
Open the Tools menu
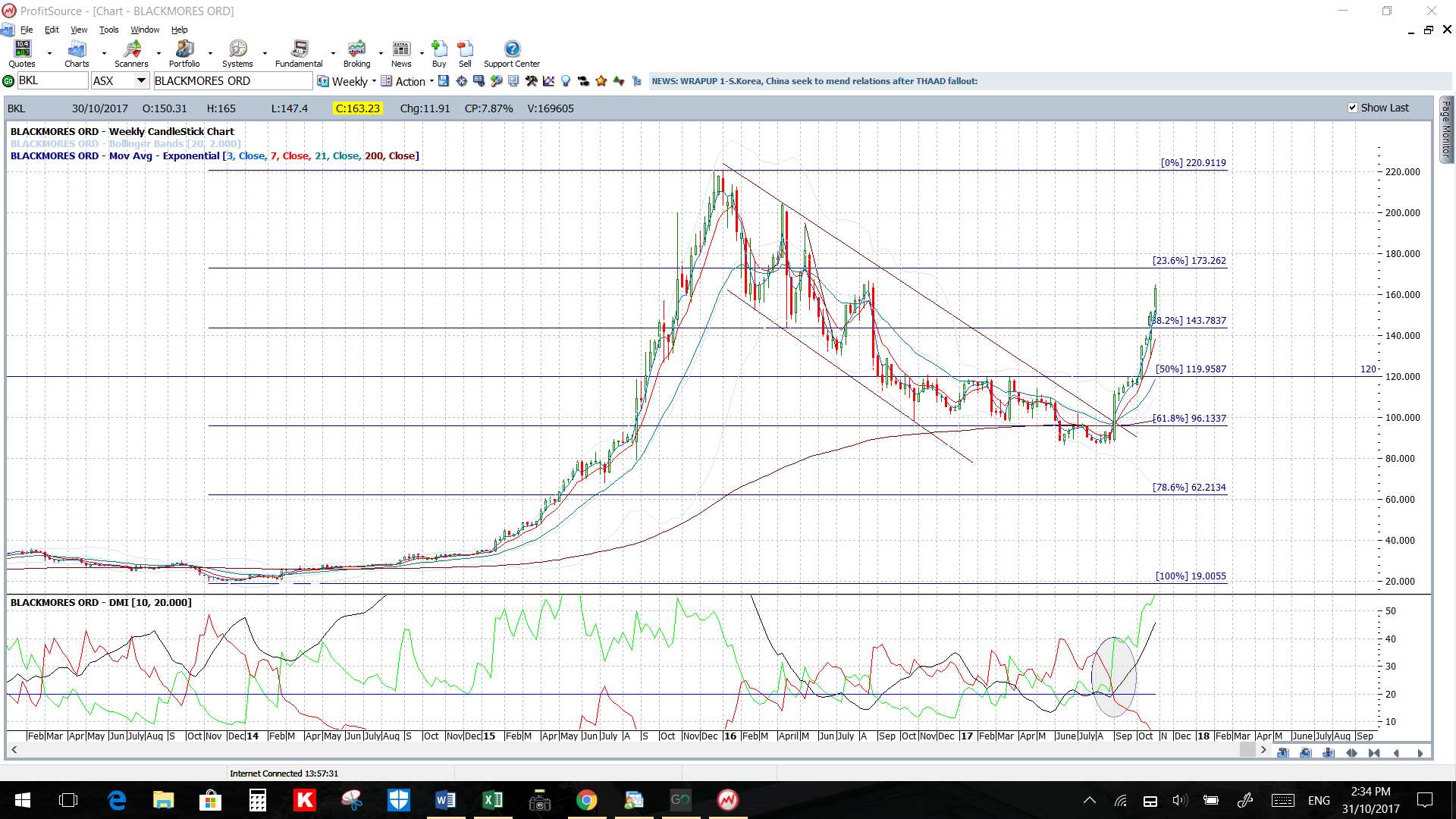[109, 30]
